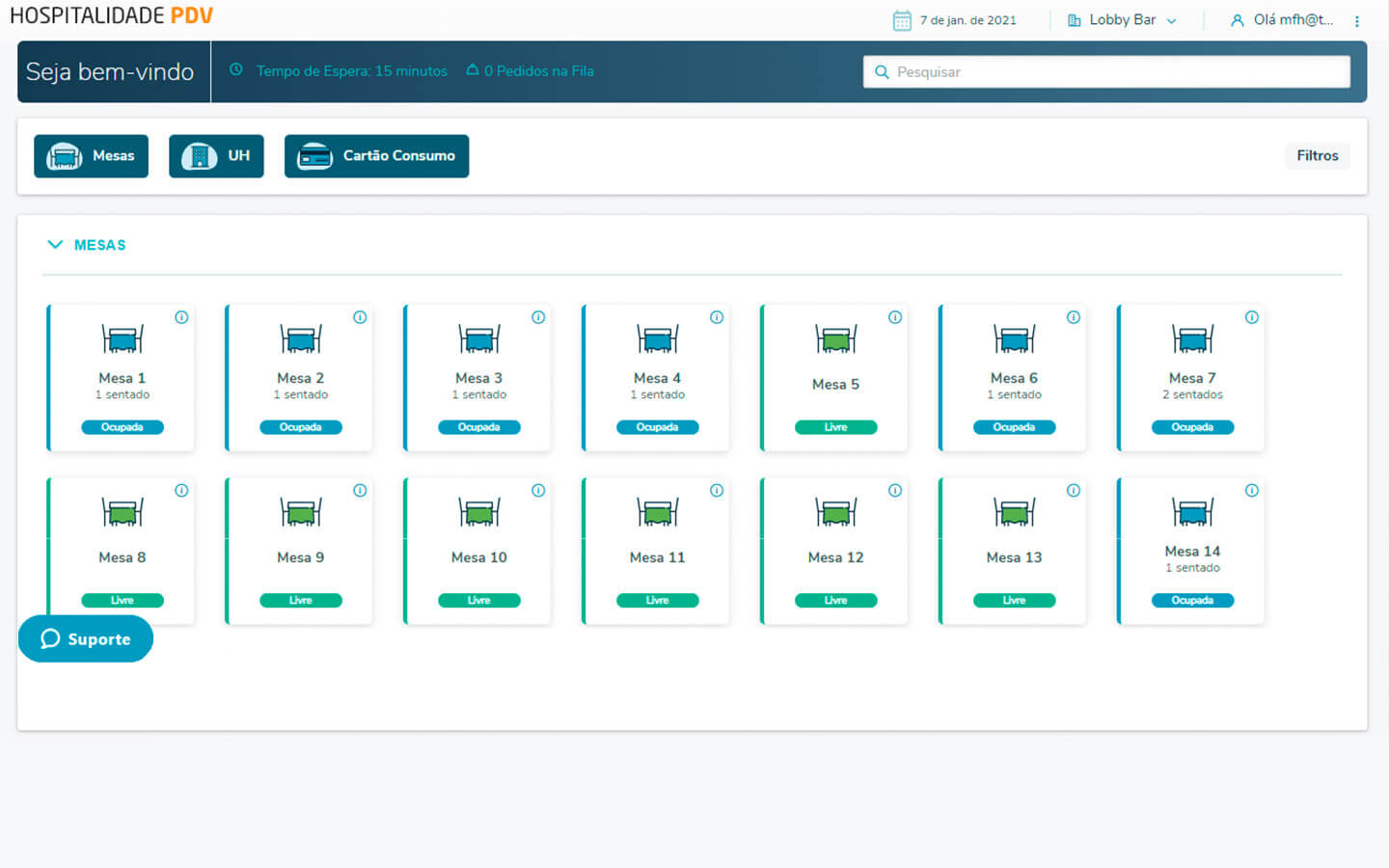Select the Cartão Consumo tab
This screenshot has width=1389, height=868.
376,156
